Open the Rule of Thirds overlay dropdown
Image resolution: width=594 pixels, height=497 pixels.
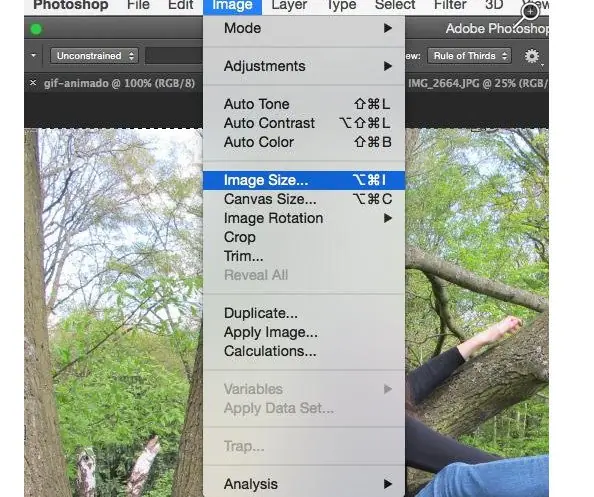pyautogui.click(x=469, y=56)
